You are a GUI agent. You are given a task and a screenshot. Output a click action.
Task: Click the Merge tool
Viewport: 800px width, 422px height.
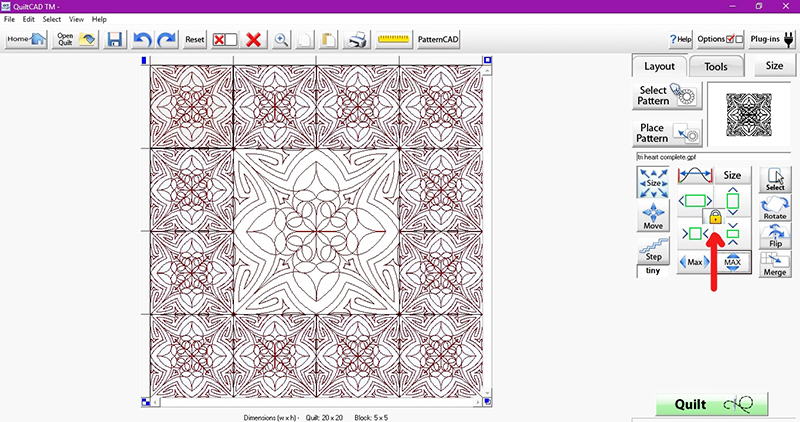pyautogui.click(x=774, y=264)
